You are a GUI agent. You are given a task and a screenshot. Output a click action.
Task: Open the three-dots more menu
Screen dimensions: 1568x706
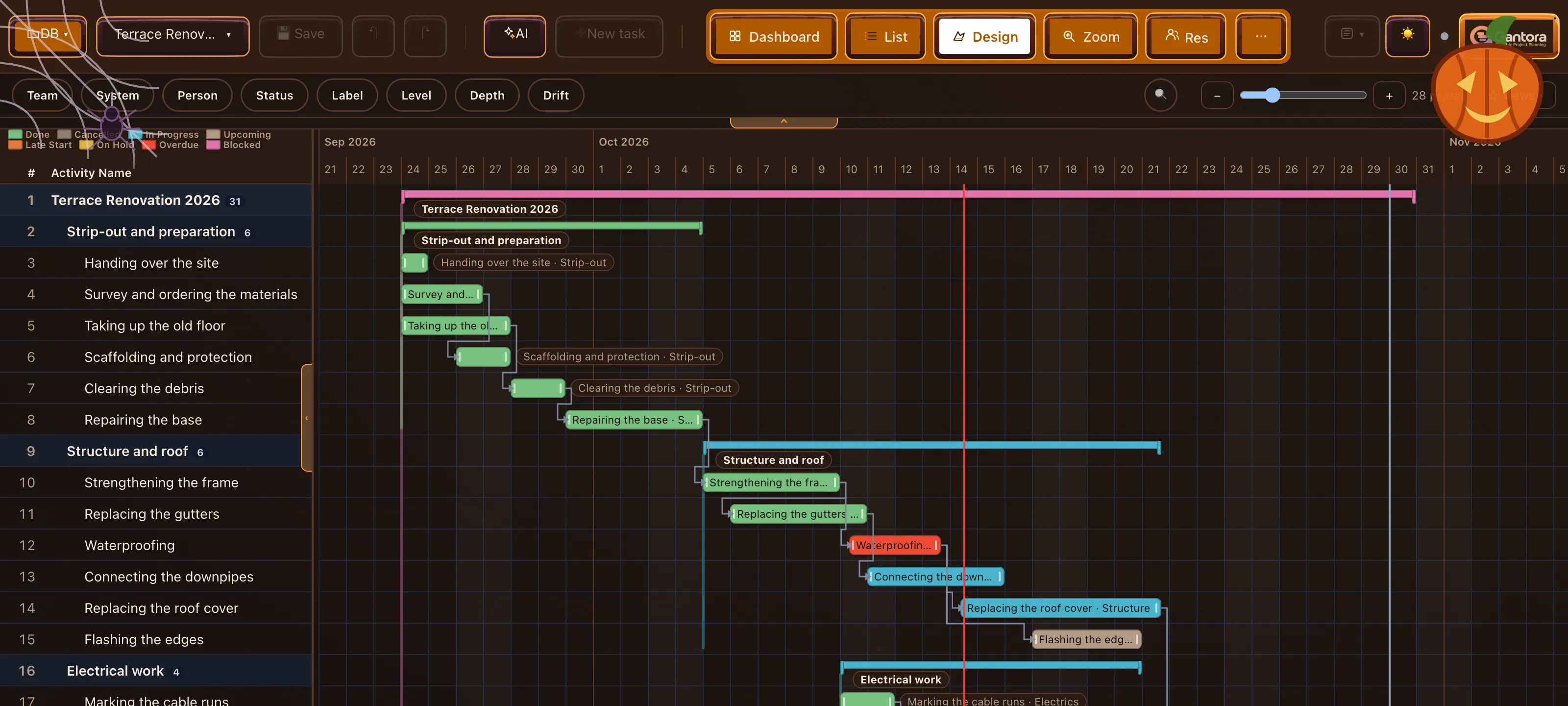tap(1261, 37)
